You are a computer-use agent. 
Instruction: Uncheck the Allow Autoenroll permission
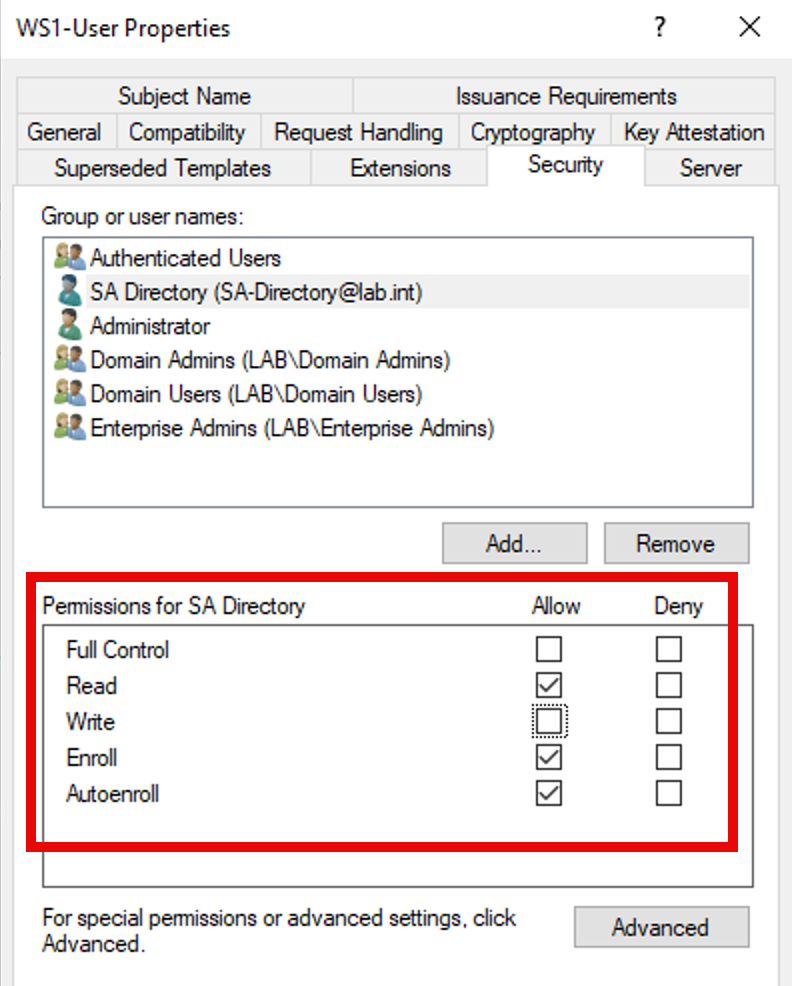point(549,793)
